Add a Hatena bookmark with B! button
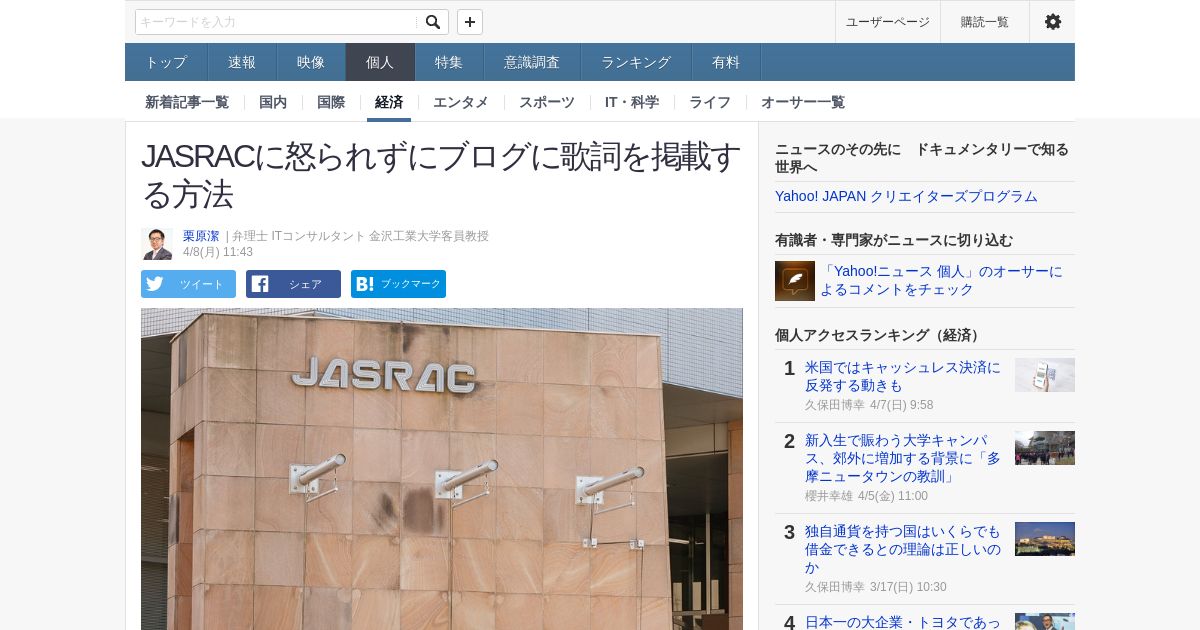 point(398,284)
